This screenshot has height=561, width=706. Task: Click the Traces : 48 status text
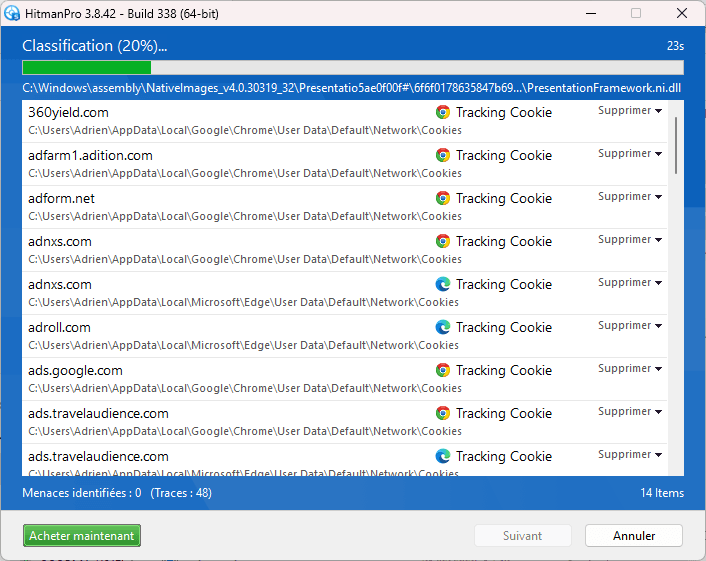181,493
